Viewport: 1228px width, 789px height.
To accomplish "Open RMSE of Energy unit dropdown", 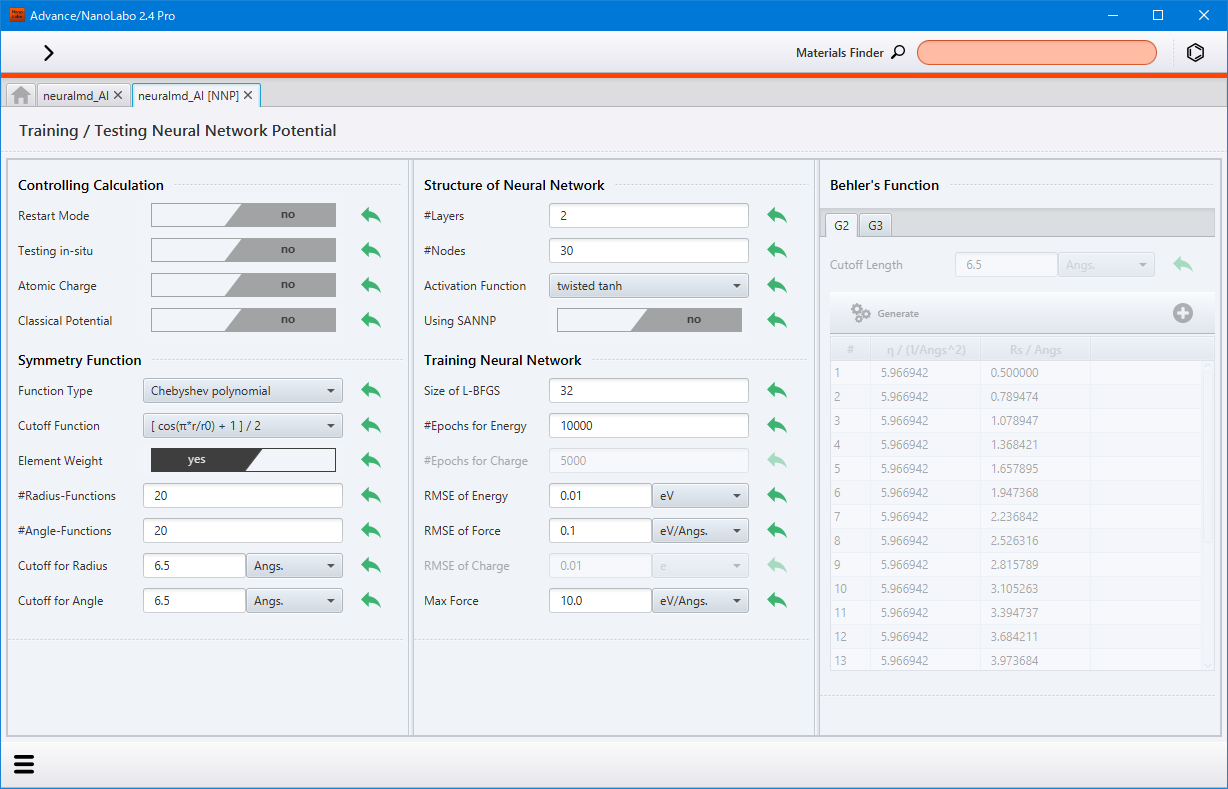I will pos(700,496).
